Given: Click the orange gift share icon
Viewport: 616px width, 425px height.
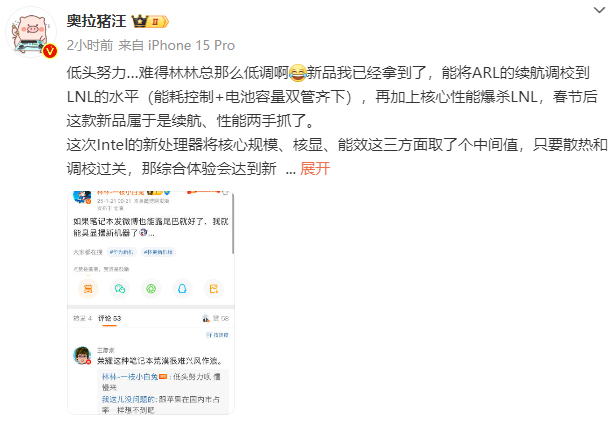Looking at the screenshot, I should 88,289.
